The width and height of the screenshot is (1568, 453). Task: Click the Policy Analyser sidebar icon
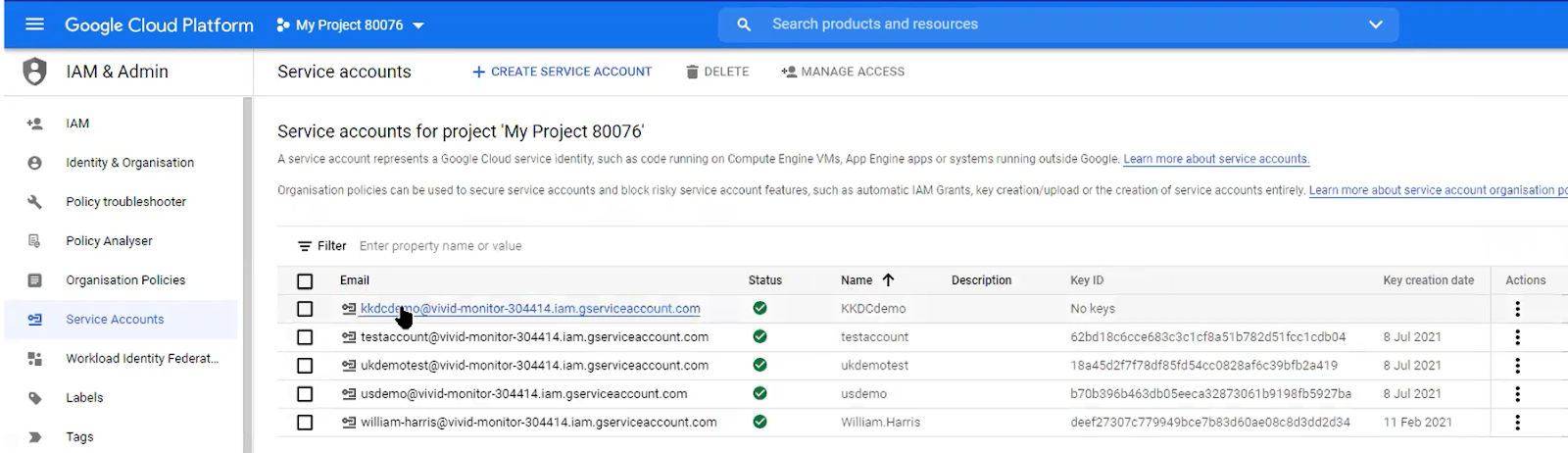click(x=35, y=241)
